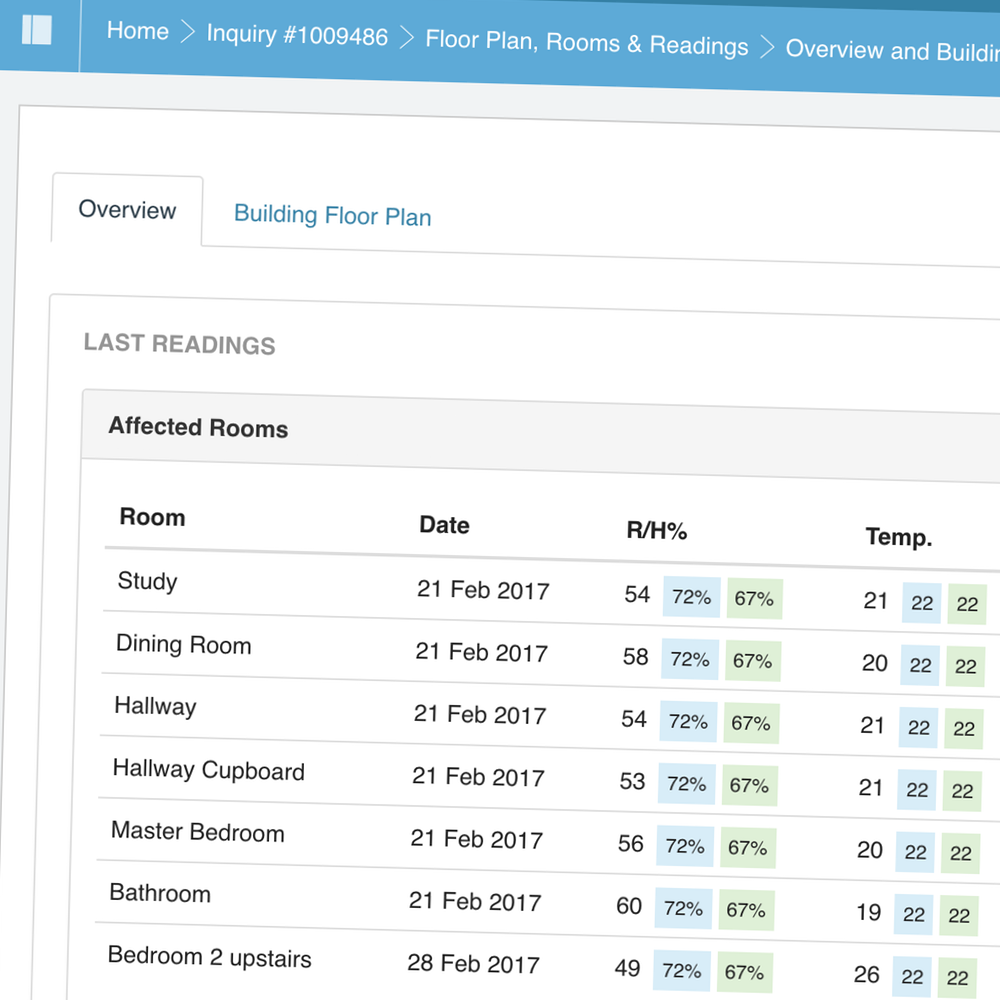Image resolution: width=1000 pixels, height=1000 pixels.
Task: Click the Temp. column header
Action: click(x=898, y=537)
